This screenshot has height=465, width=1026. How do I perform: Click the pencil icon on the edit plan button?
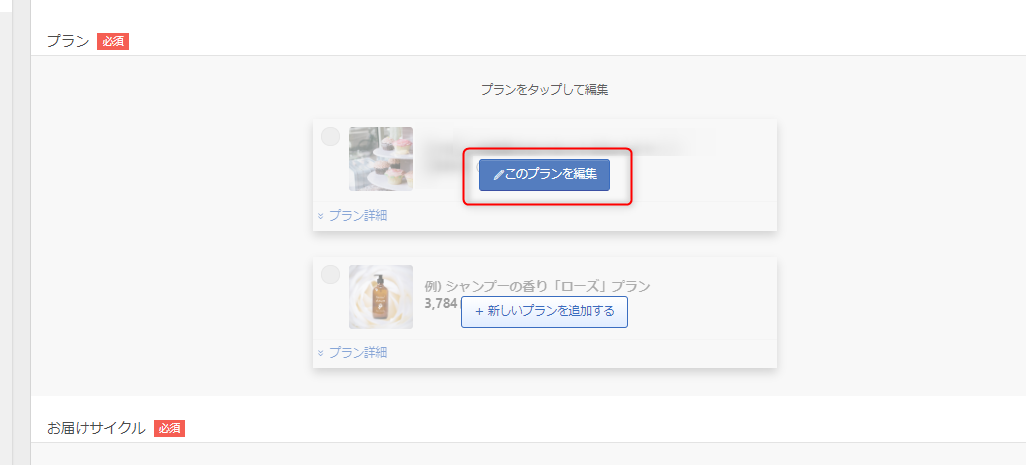point(499,175)
